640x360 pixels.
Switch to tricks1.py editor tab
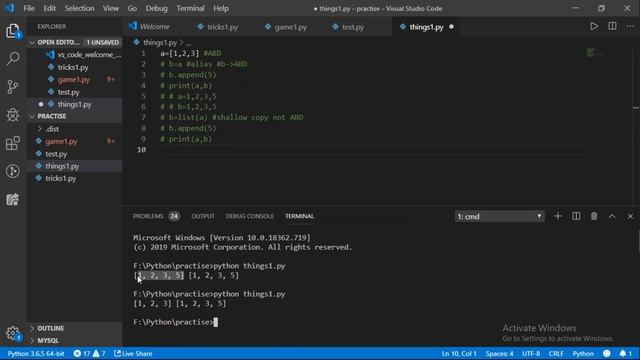tap(222, 27)
